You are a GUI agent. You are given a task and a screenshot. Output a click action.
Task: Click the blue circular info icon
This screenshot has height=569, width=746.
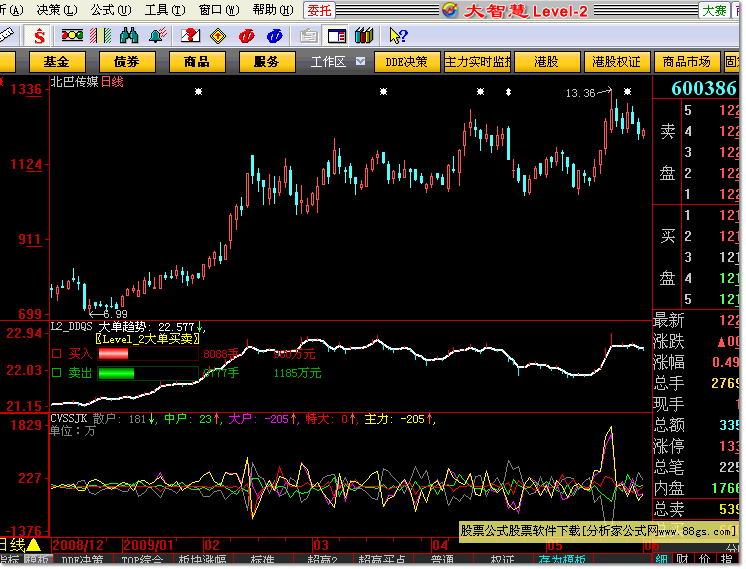click(275, 36)
